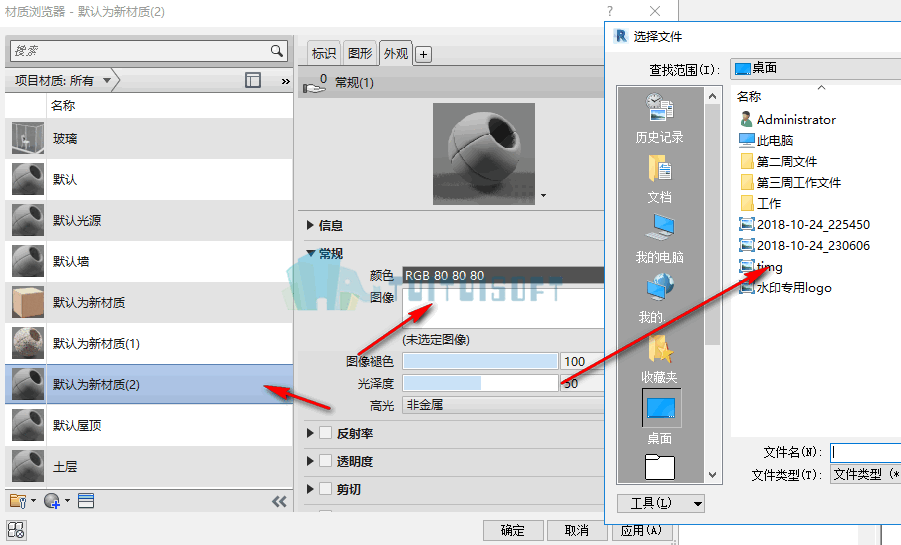Select the 2018-10-24_225450 file

tap(804, 224)
